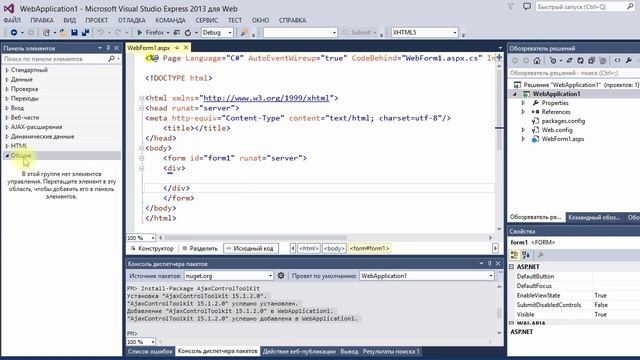Click the Refresh icon in Solution Explorer
The width and height of the screenshot is (640, 360).
(580, 60)
